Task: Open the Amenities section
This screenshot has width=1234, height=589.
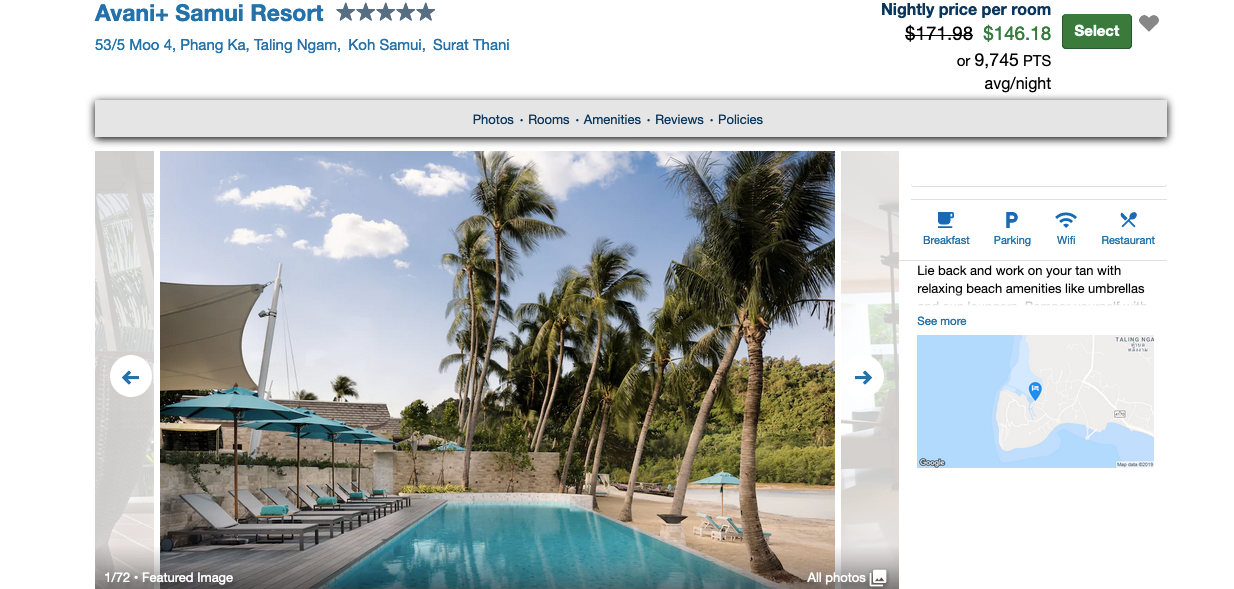Action: pyautogui.click(x=612, y=119)
